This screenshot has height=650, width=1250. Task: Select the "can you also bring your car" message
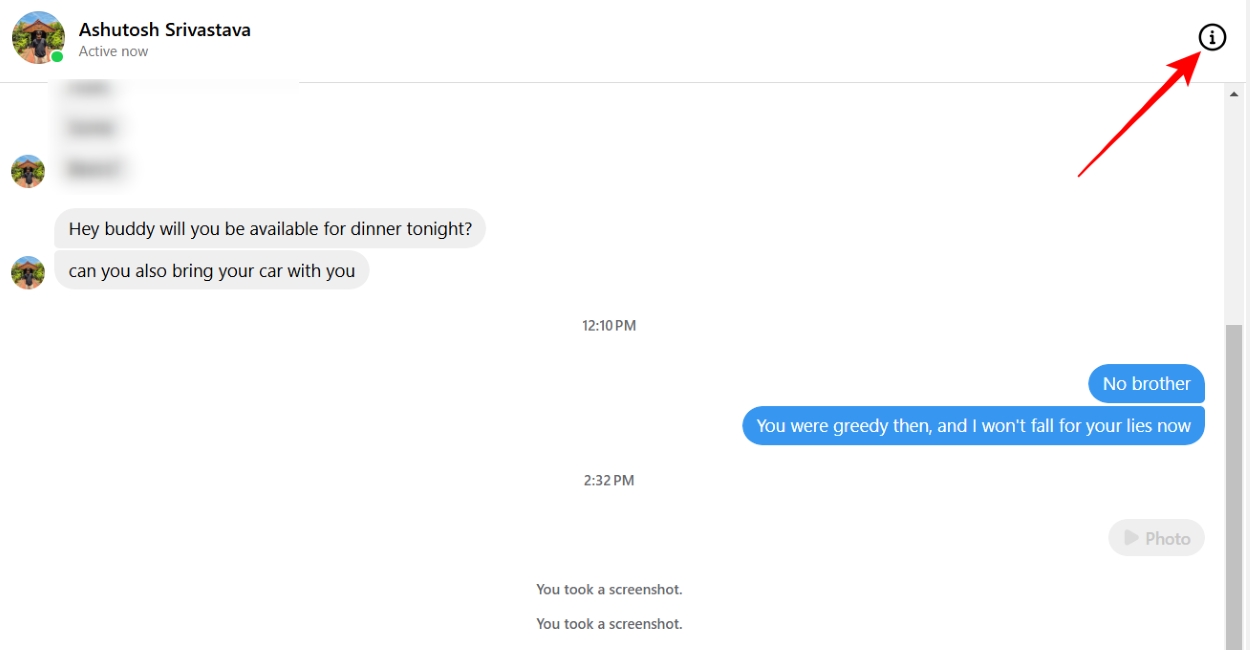[x=212, y=271]
